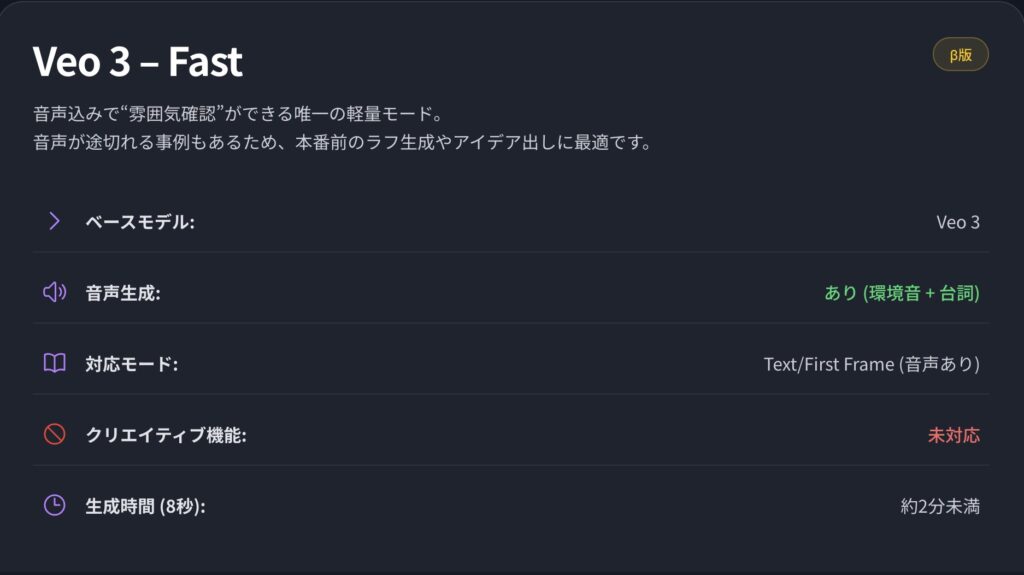Screen dimensions: 1024x575
Task: Click the second description line about ラフ生成
Action: (343, 142)
